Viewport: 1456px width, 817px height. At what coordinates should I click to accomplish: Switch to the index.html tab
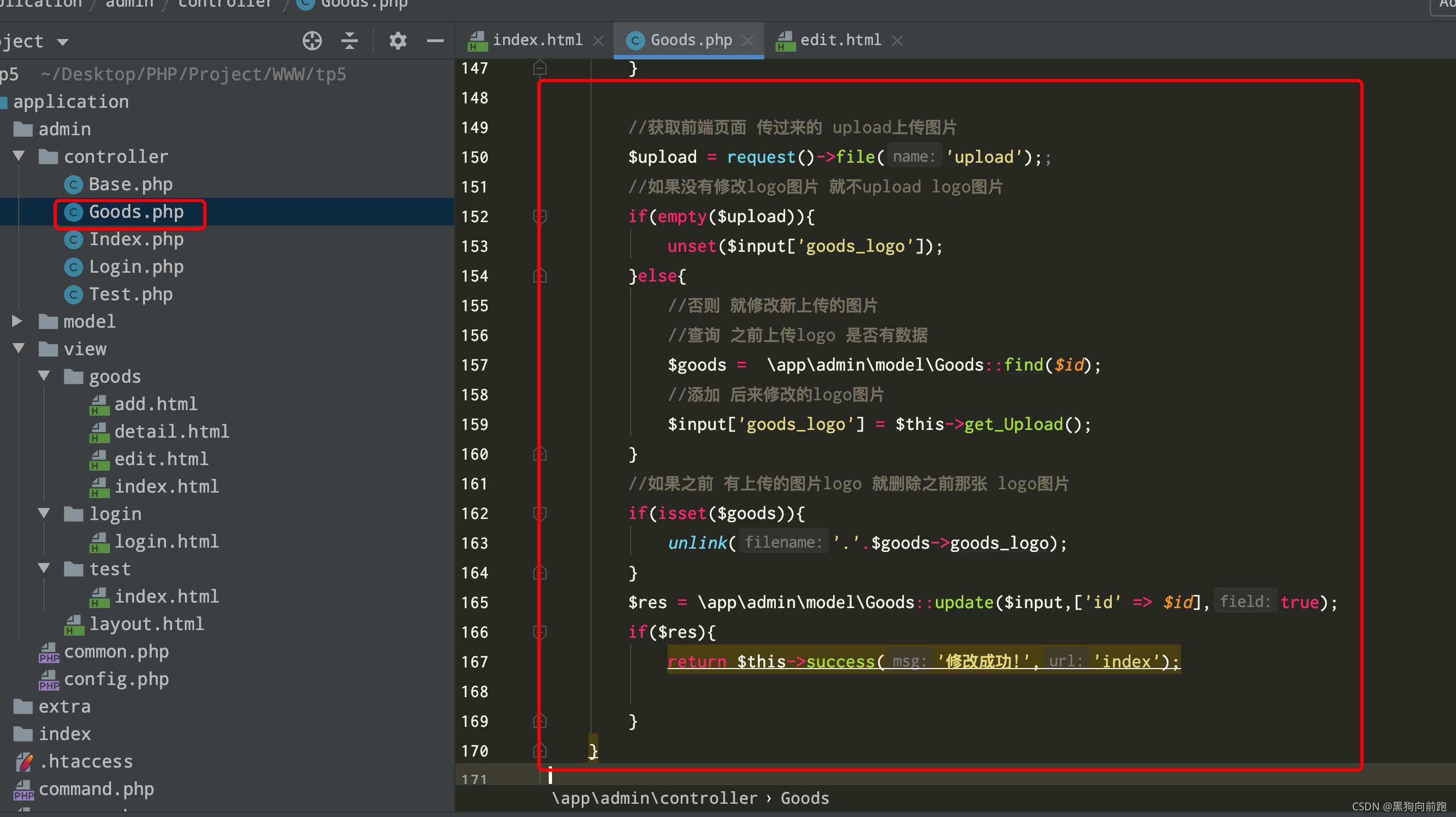click(537, 40)
